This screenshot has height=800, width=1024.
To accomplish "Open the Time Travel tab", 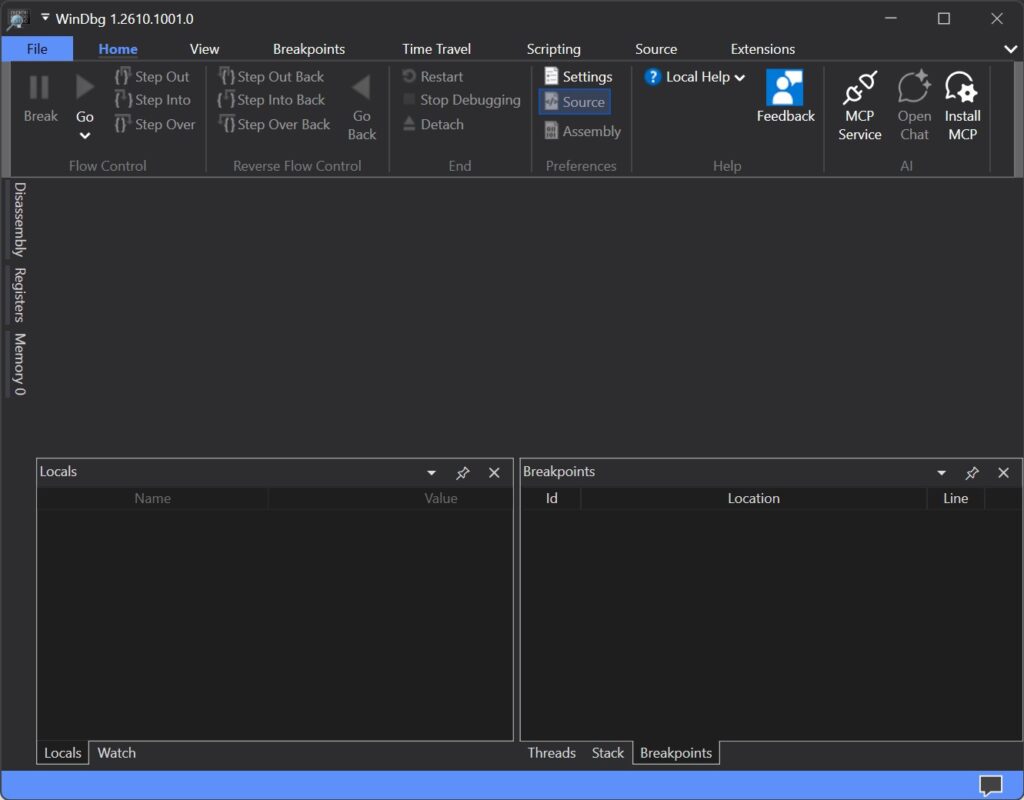I will coord(436,49).
